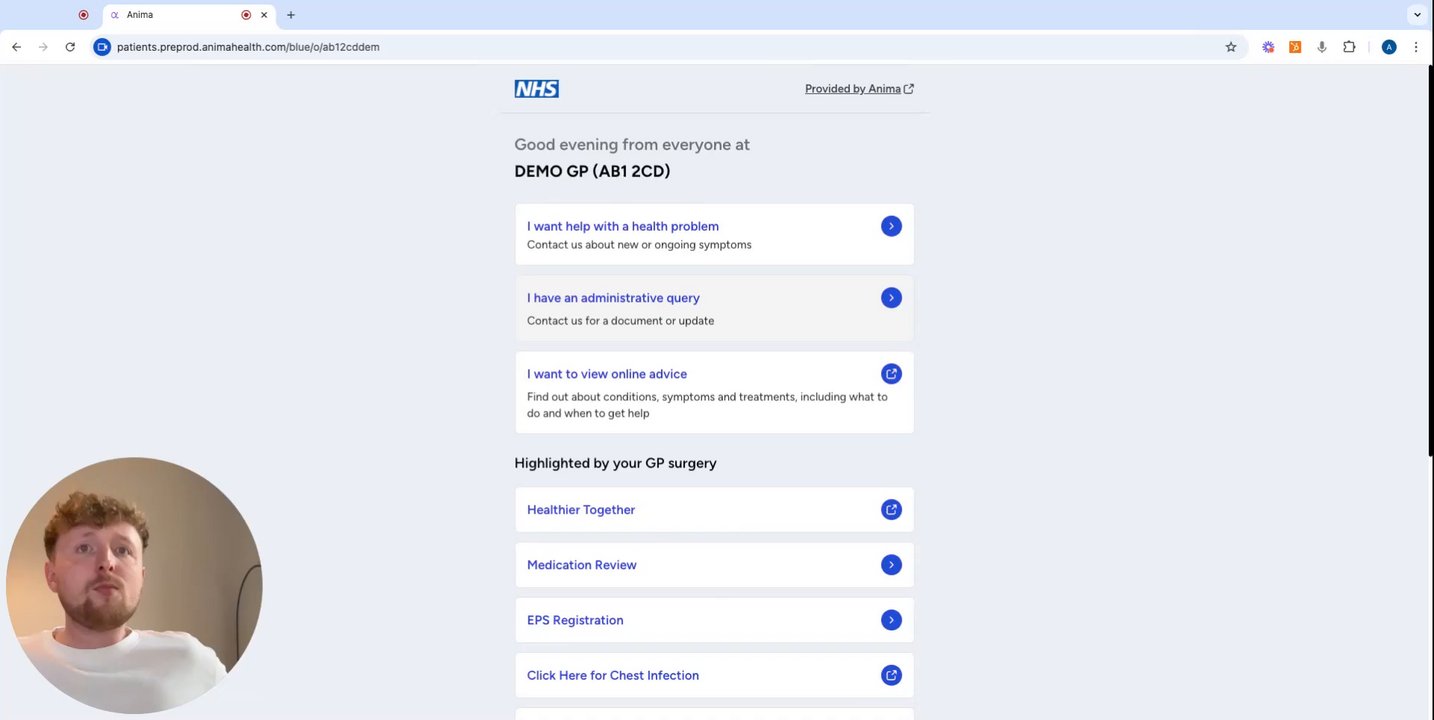The image size is (1434, 720).
Task: Bookmark this page with the star icon
Action: pyautogui.click(x=1231, y=47)
